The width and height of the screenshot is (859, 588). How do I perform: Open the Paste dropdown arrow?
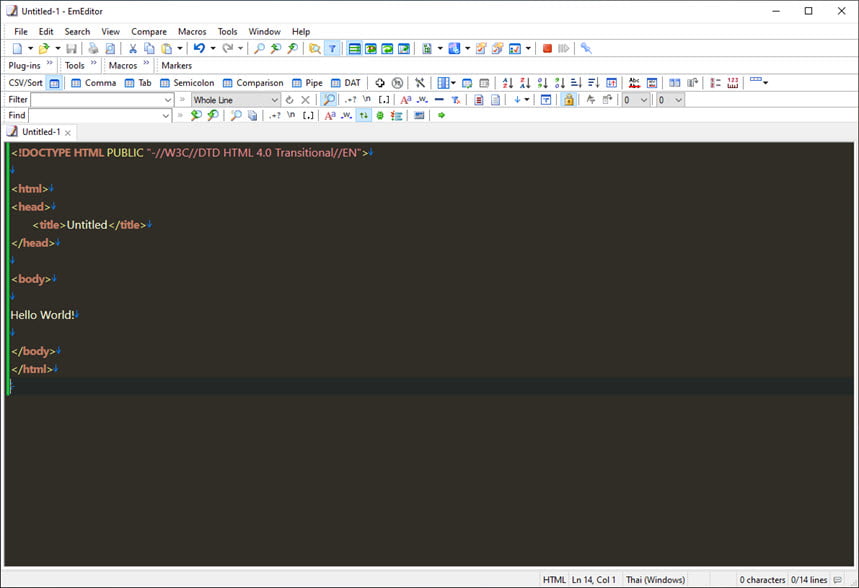pyautogui.click(x=180, y=48)
